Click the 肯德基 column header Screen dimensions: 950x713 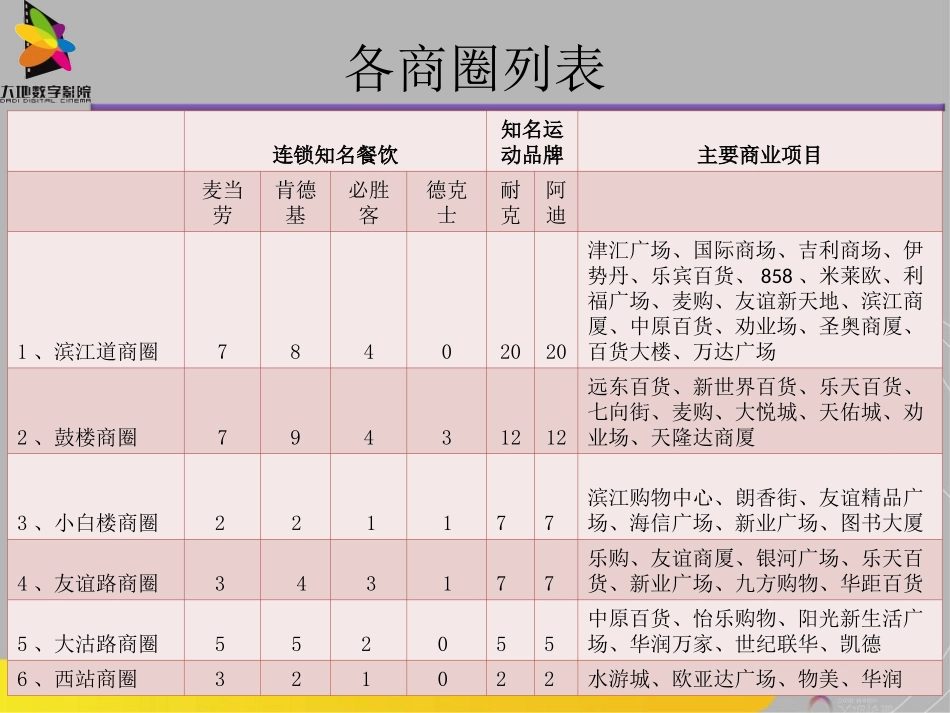pyautogui.click(x=296, y=202)
